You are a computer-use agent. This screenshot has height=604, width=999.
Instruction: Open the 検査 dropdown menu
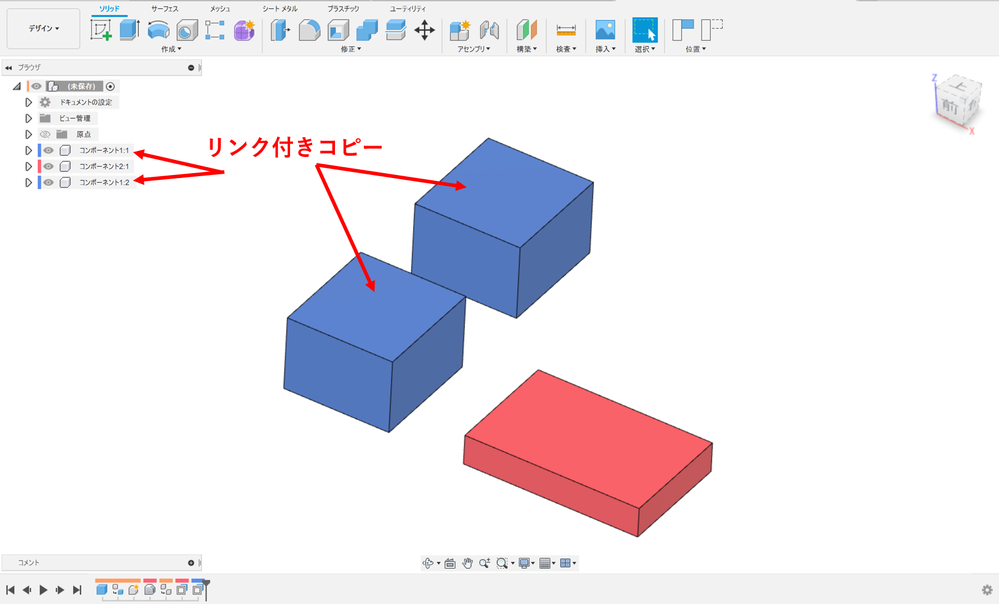click(566, 49)
